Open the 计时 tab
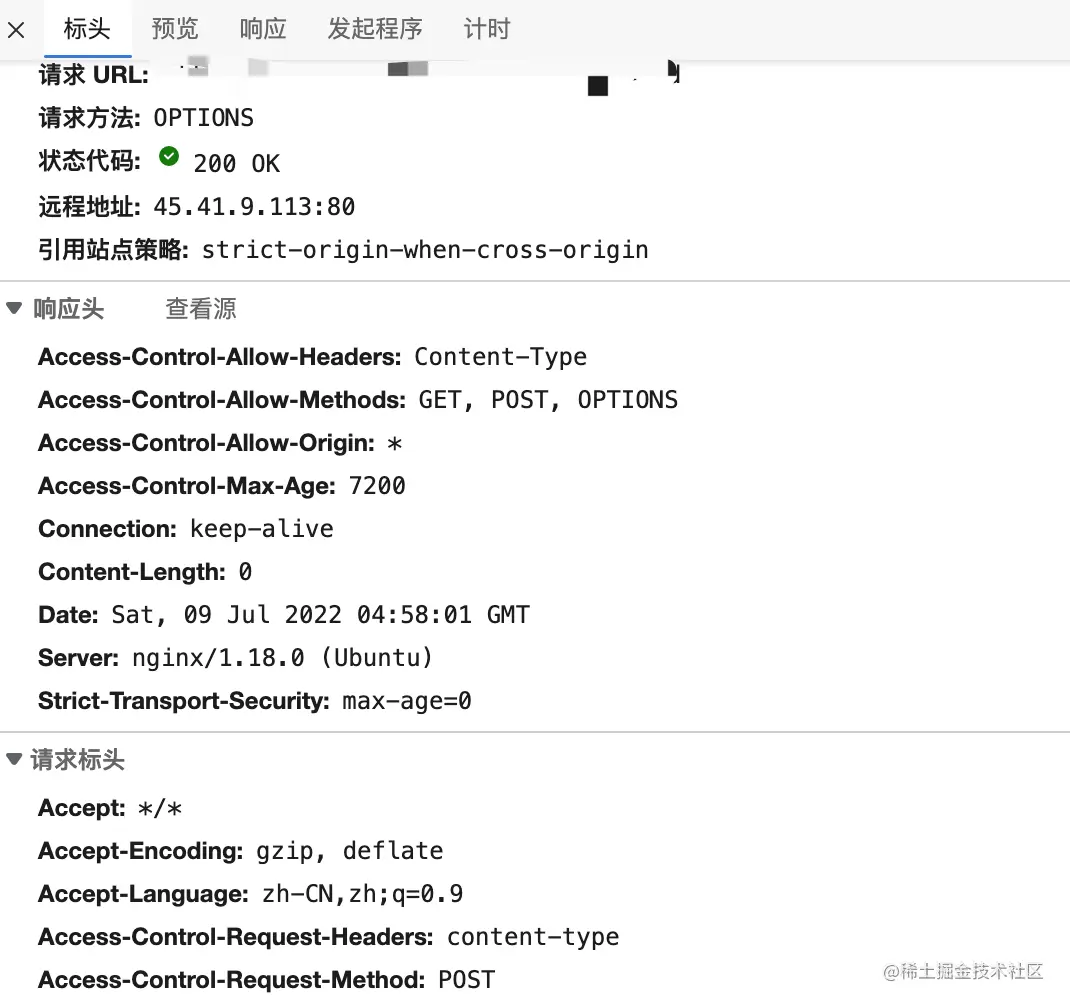 coord(487,29)
